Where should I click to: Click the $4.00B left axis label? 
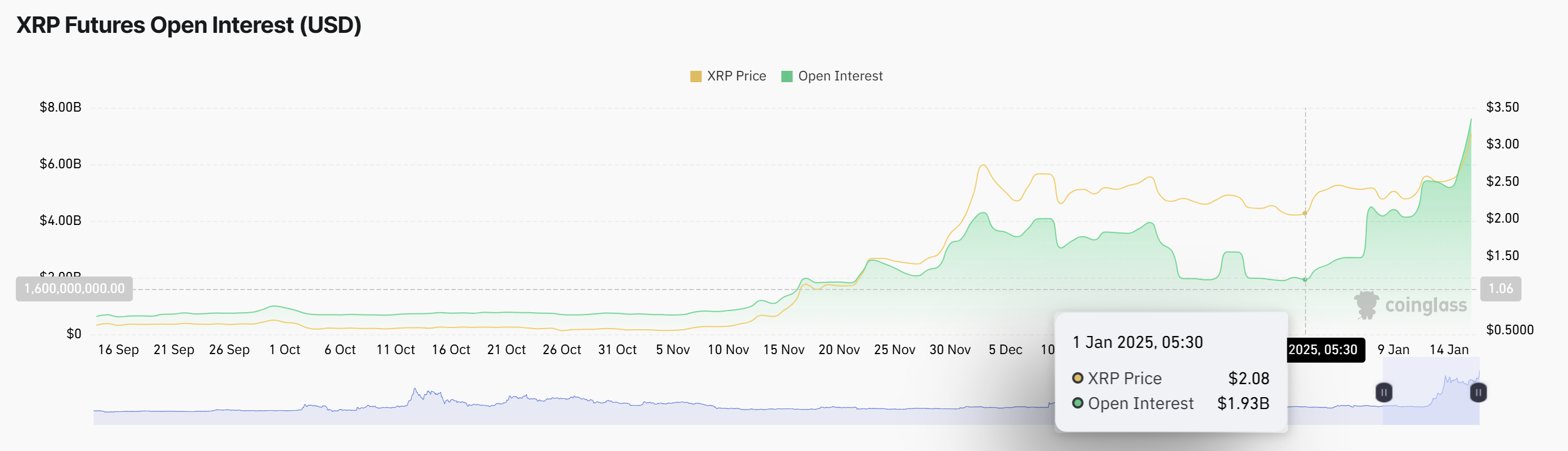[x=60, y=220]
